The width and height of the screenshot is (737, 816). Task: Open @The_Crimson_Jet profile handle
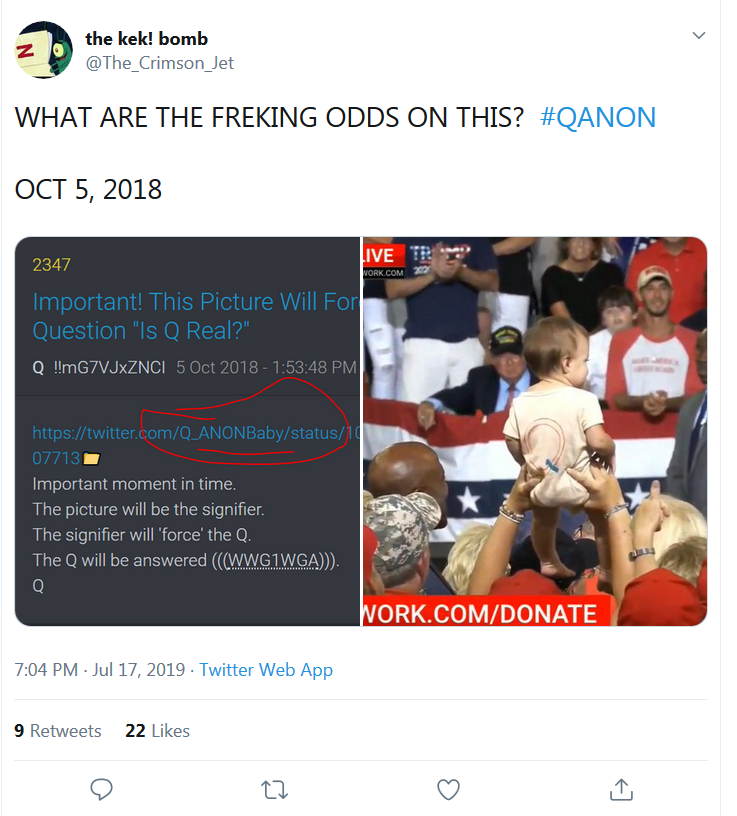pos(160,62)
